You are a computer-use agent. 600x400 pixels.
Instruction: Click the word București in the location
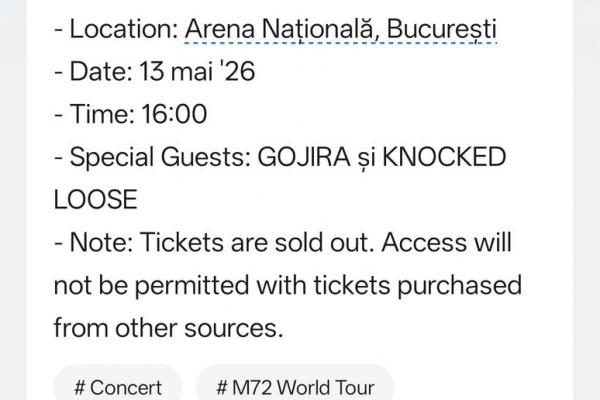(x=442, y=29)
